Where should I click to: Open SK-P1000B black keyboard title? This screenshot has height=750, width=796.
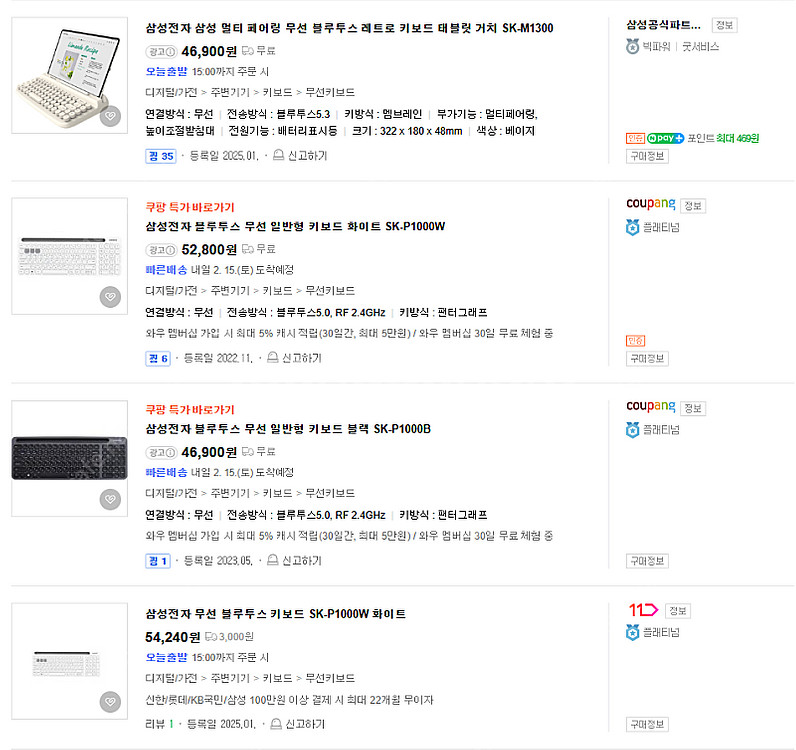click(288, 429)
